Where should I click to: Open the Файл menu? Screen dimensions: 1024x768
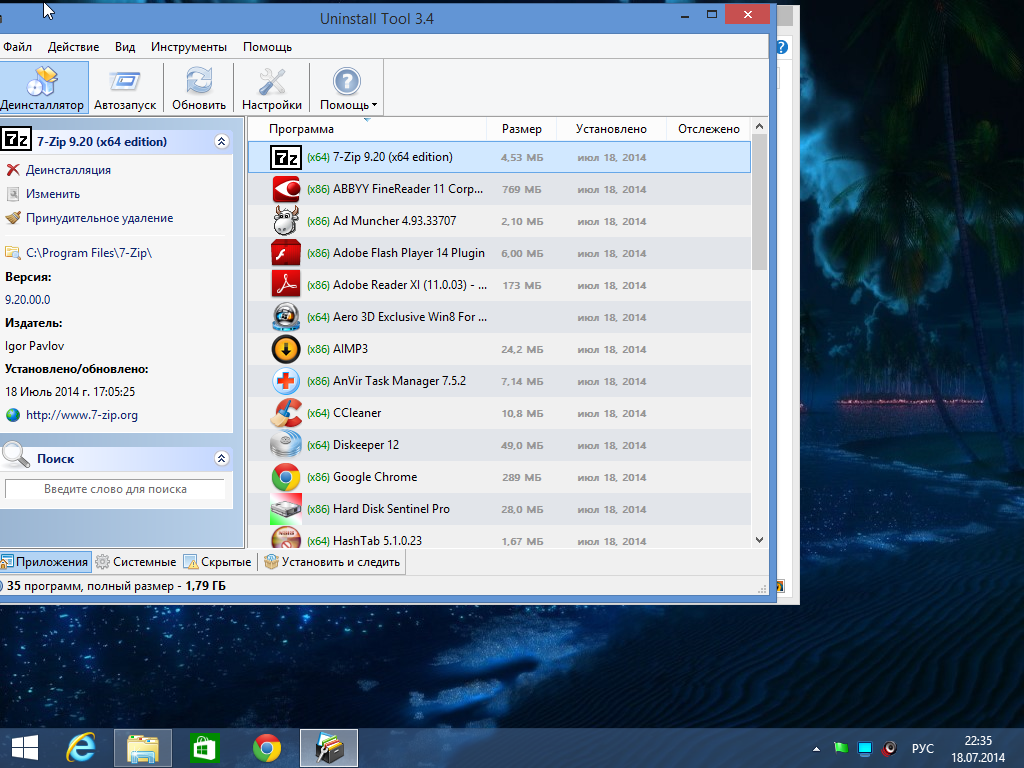(x=17, y=47)
